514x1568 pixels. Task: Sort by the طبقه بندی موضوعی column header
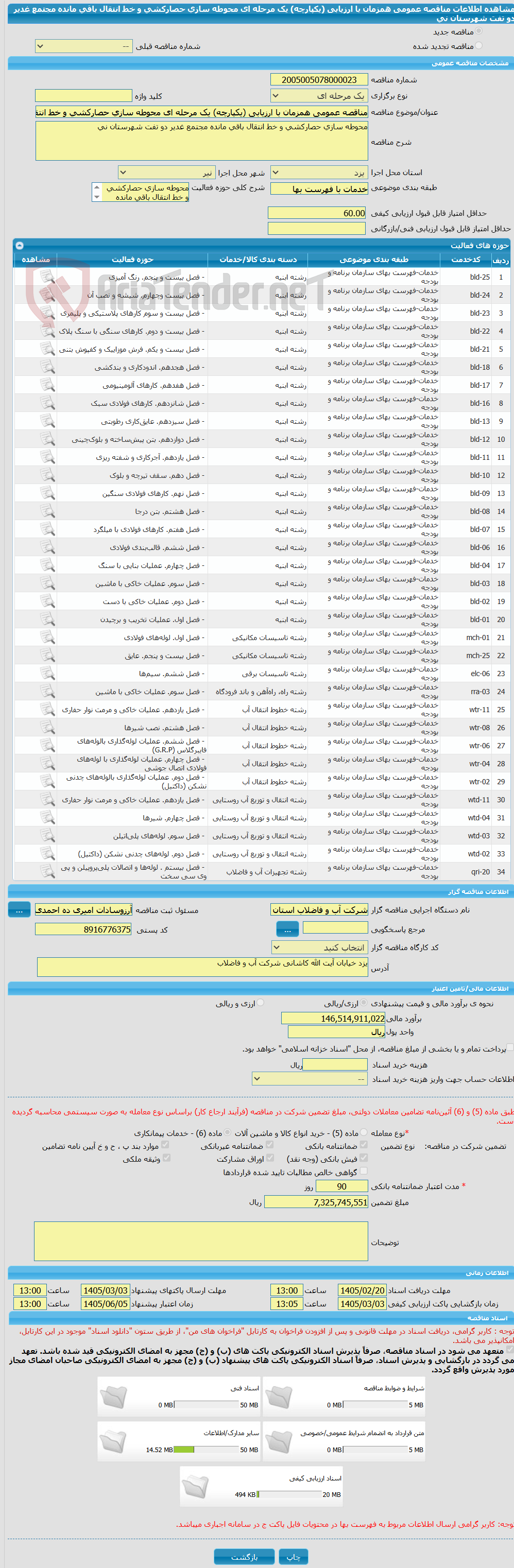374,260
